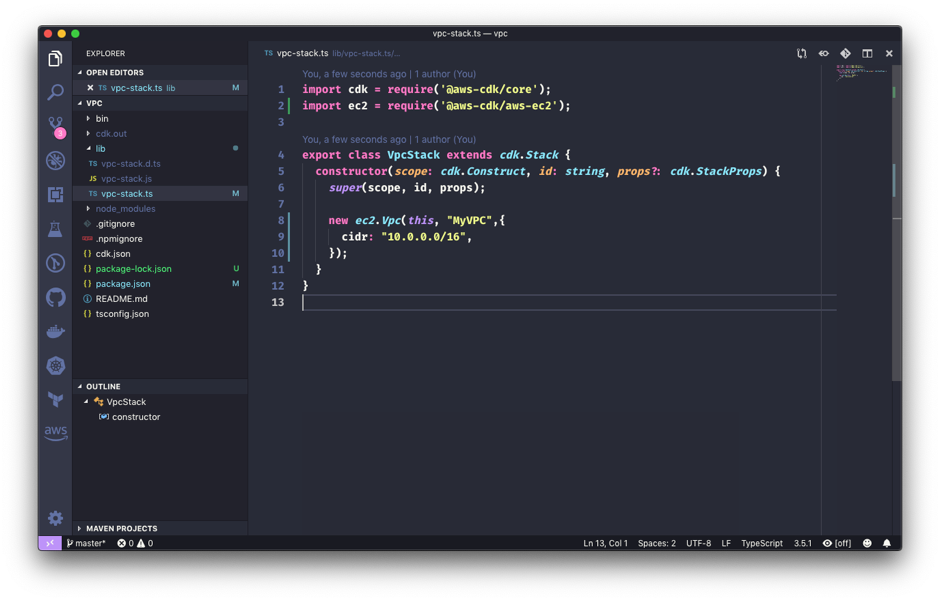Open the .gitignore file
The width and height of the screenshot is (939, 600).
160,223
